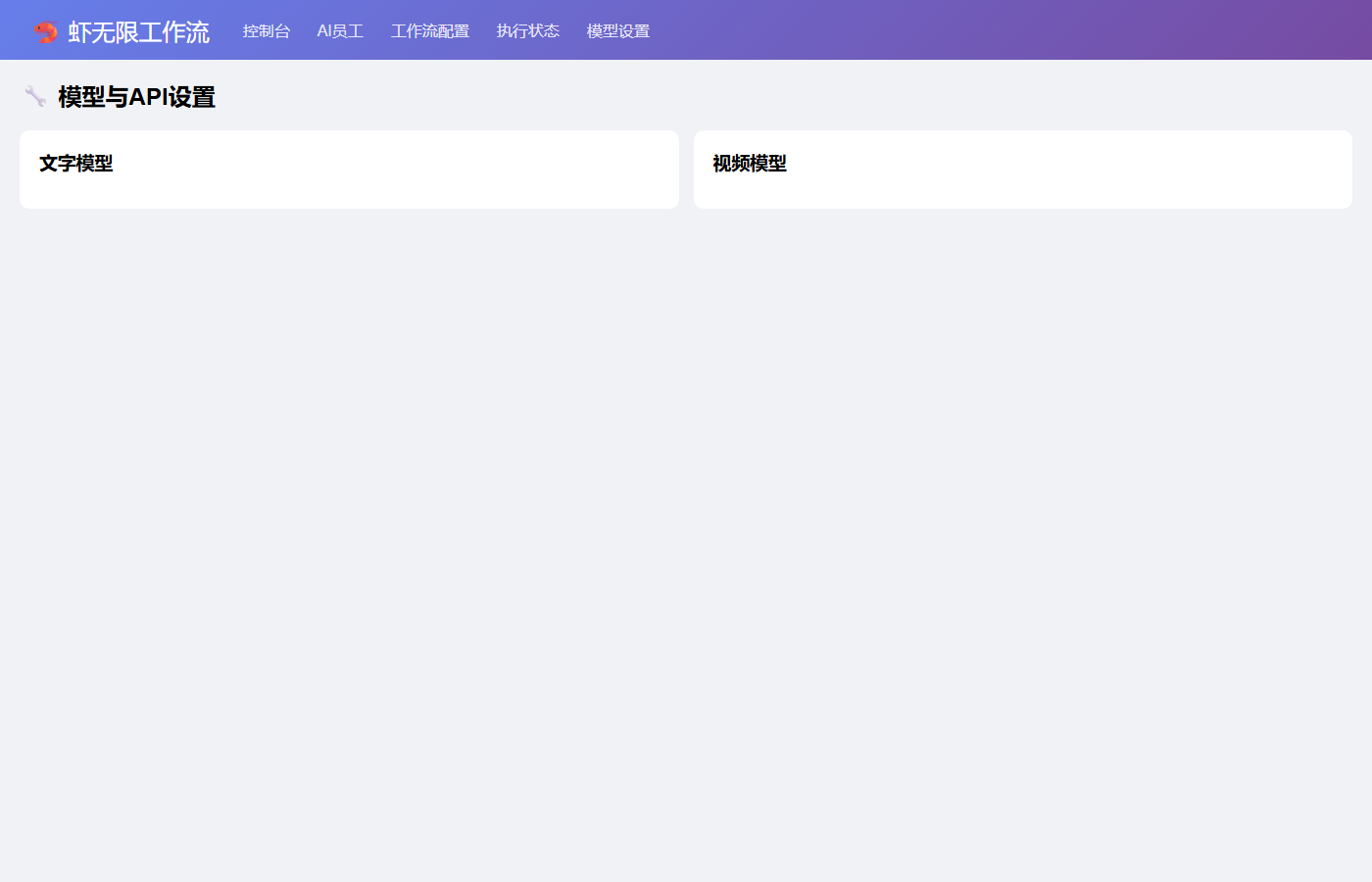Click header space between brand title and 控制台
Image resolution: width=1372 pixels, height=882 pixels.
226,31
